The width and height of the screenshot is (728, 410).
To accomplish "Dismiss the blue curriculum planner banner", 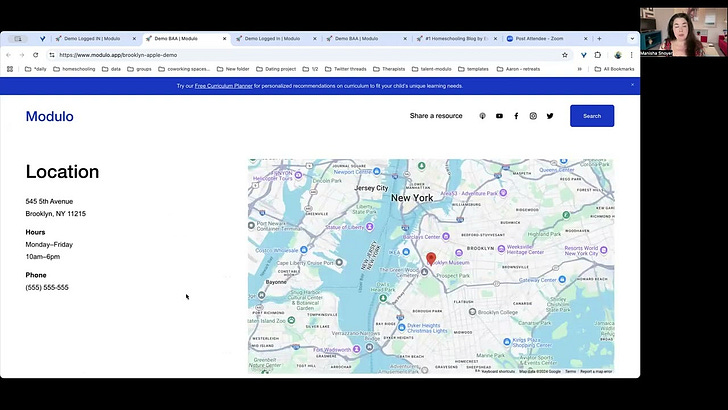I will tap(632, 85).
